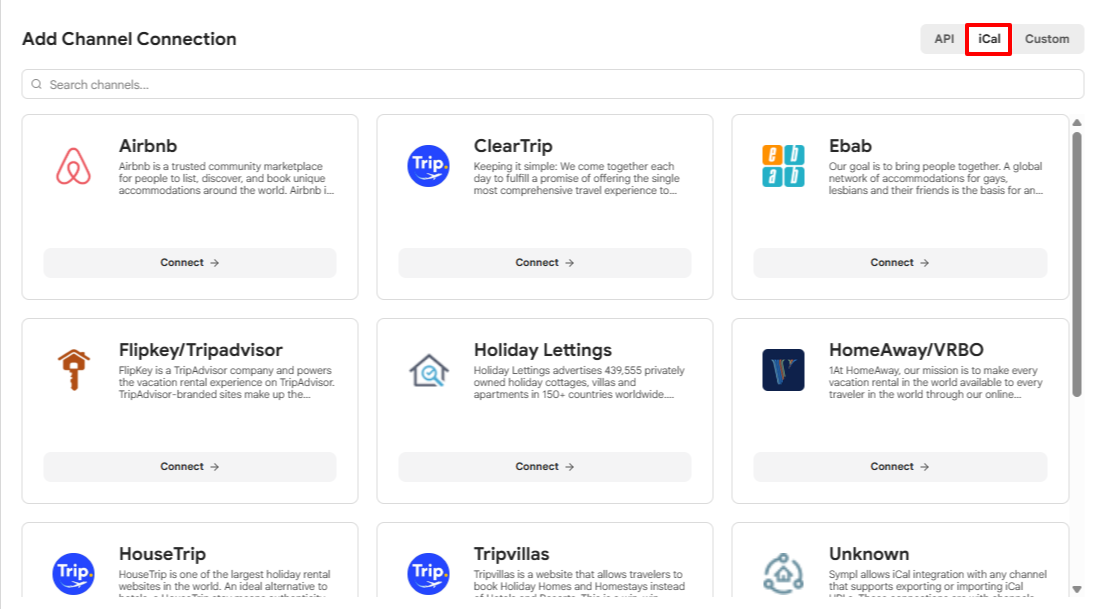Screen dimensions: 1104x609
Task: Click the HouseTrip logo icon
Action: click(73, 574)
